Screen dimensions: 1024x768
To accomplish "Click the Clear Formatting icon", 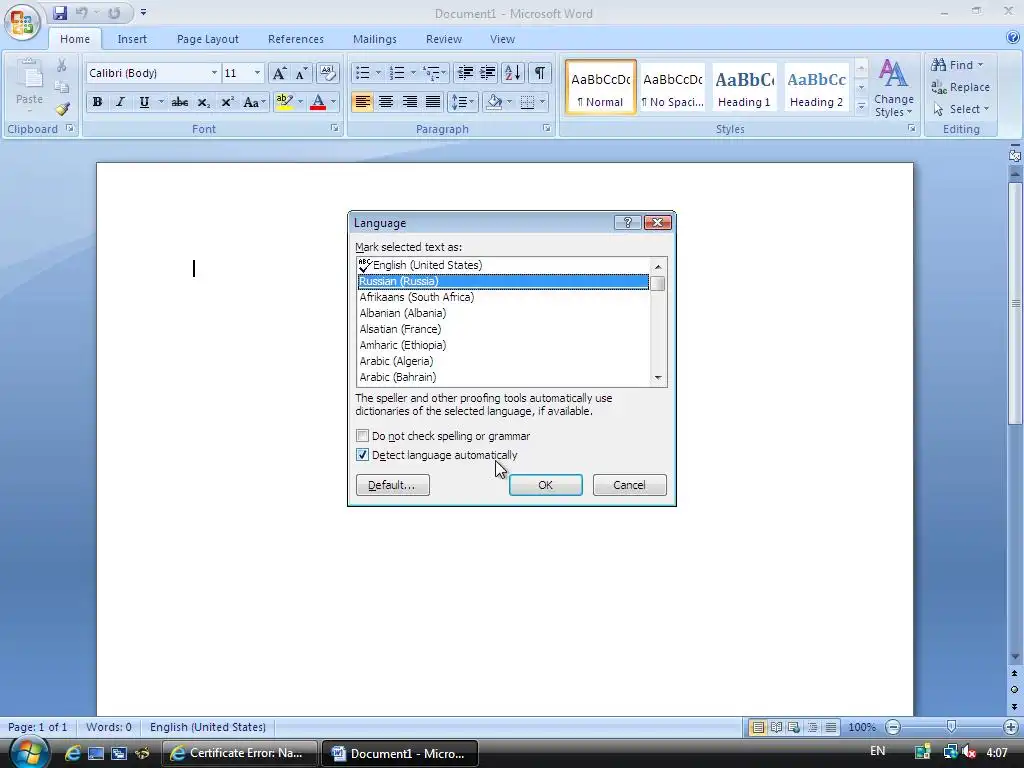I will point(327,72).
